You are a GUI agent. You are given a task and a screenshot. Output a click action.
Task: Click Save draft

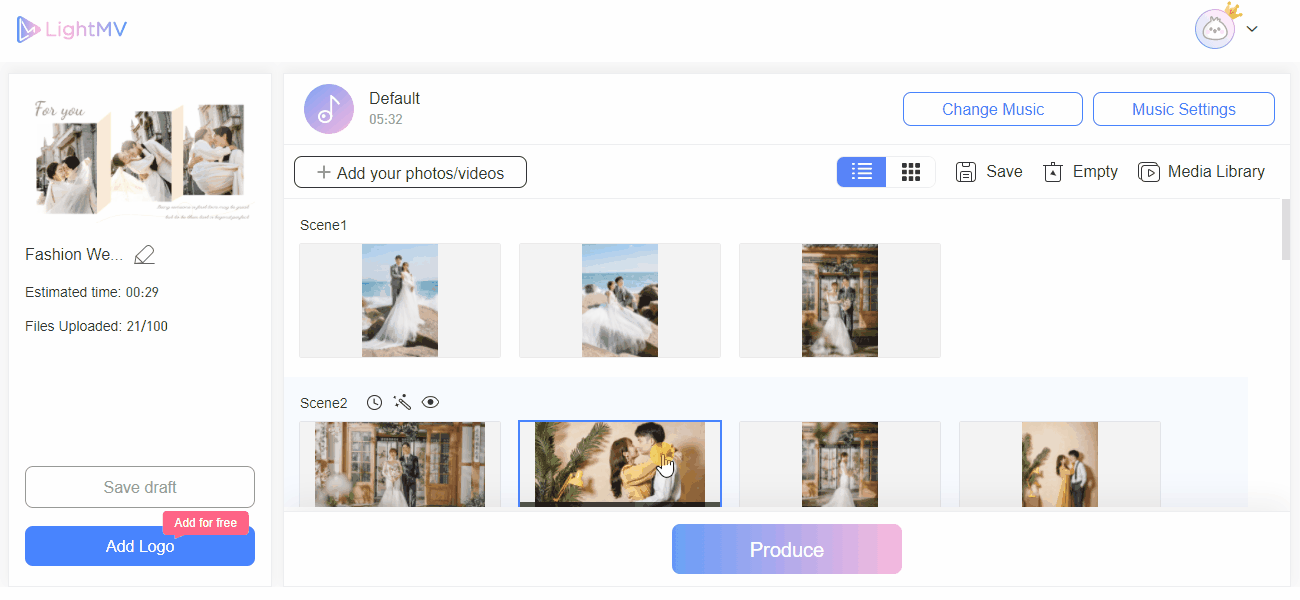[139, 487]
